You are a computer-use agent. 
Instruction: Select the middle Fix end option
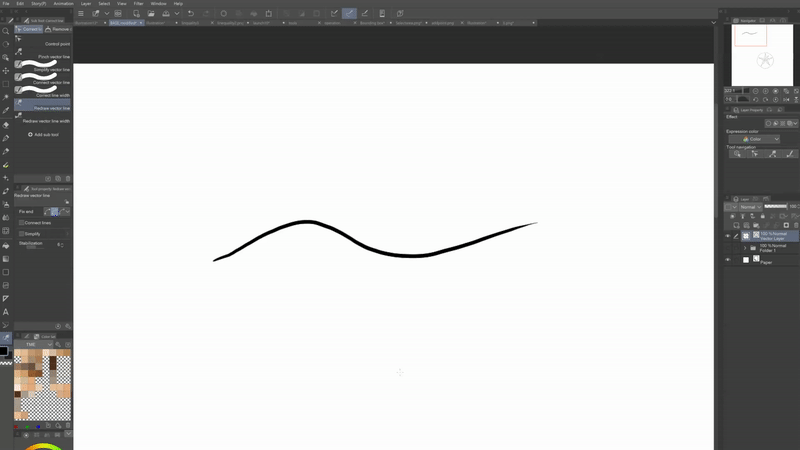(54, 211)
